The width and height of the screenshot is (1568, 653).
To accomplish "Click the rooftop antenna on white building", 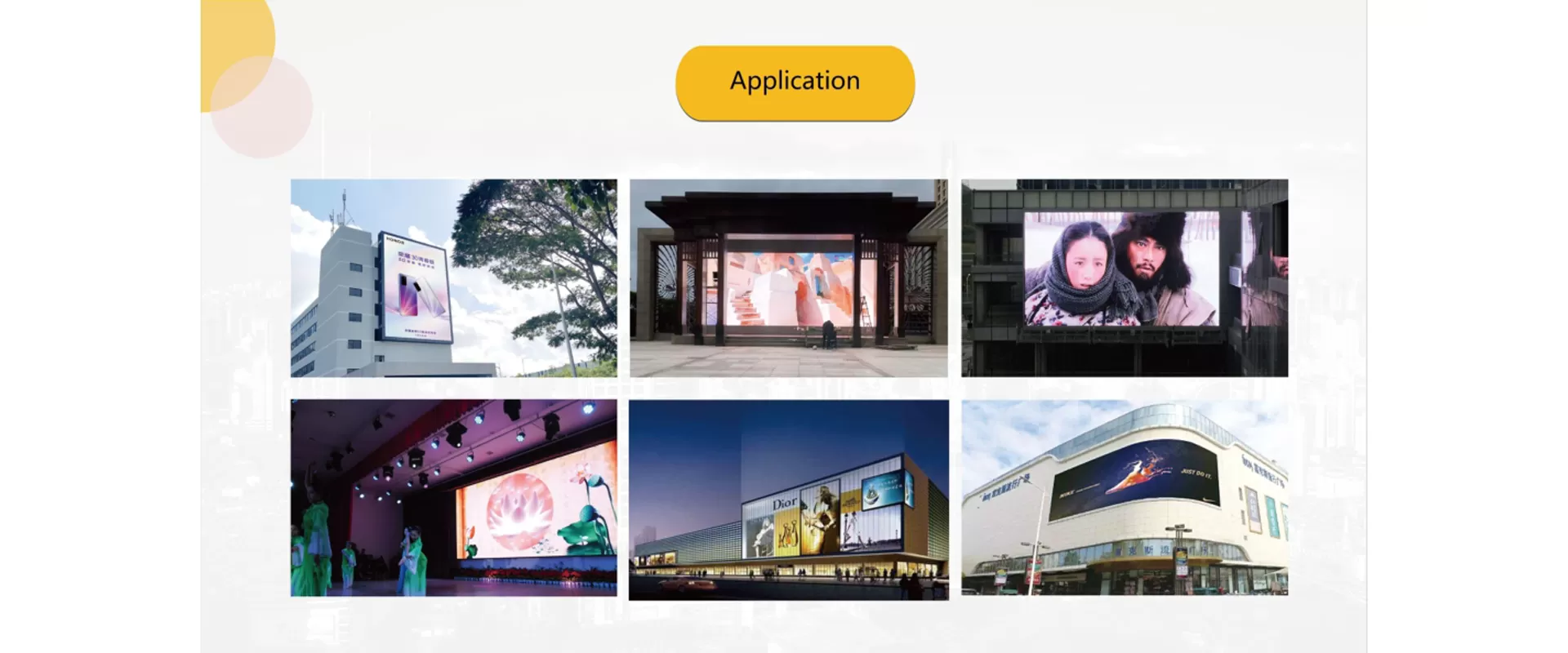I will (343, 208).
